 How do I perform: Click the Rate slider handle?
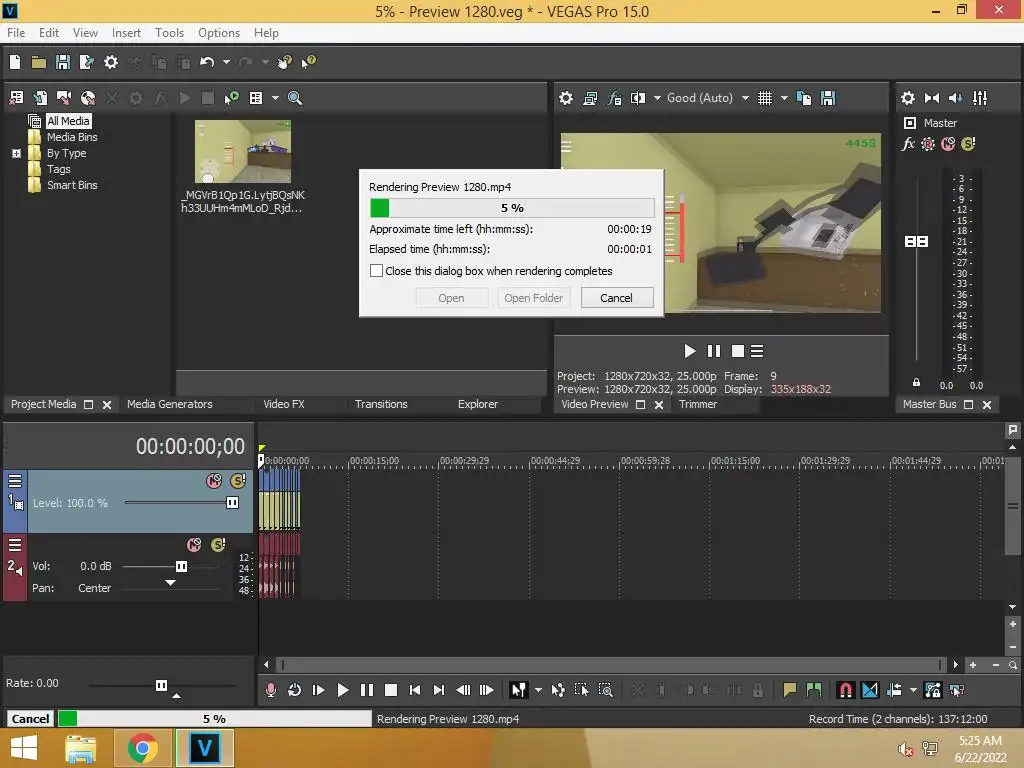[161, 685]
